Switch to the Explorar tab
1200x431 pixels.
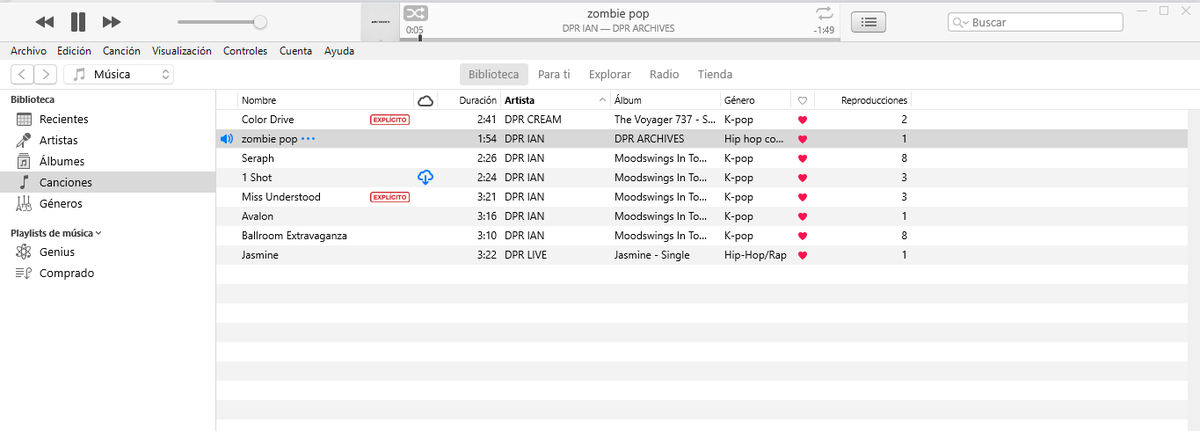pos(610,74)
